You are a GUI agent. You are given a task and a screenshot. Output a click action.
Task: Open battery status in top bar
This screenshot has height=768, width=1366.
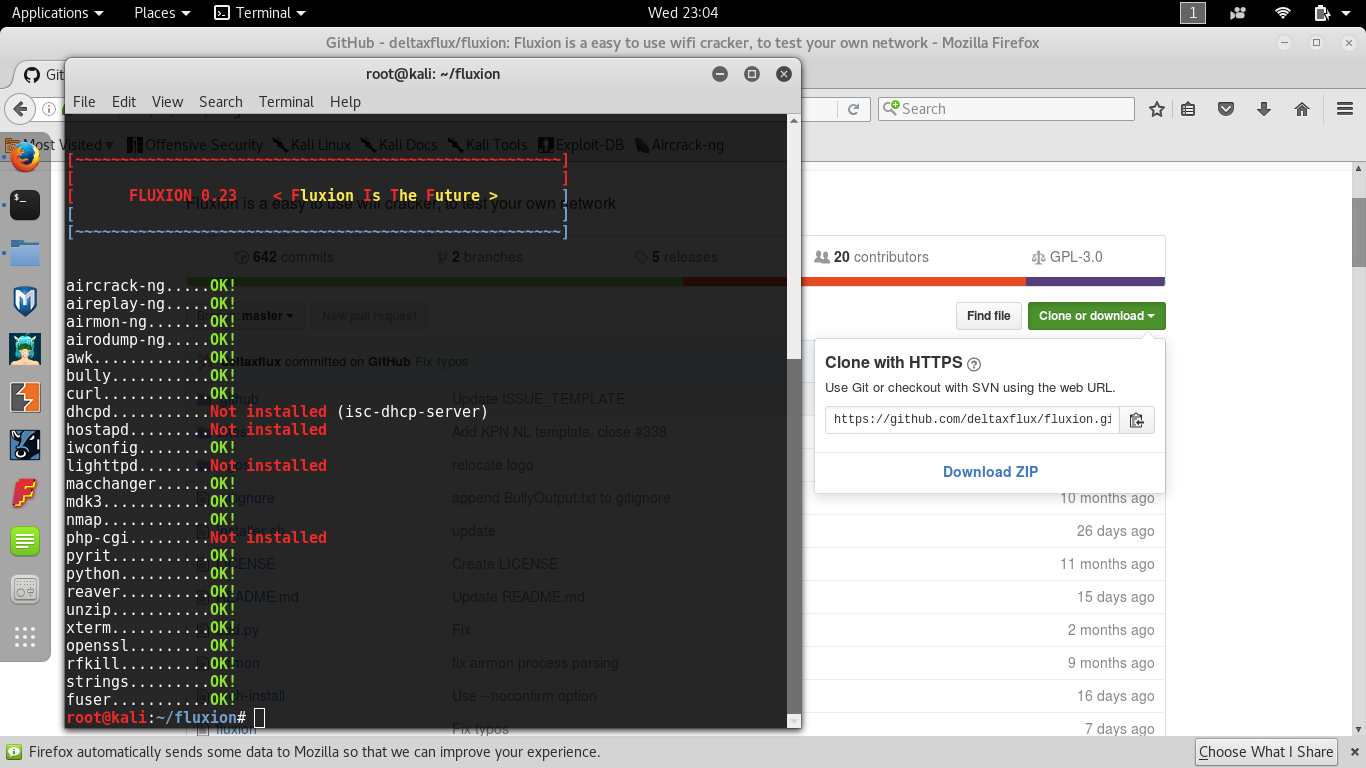tap(1322, 13)
